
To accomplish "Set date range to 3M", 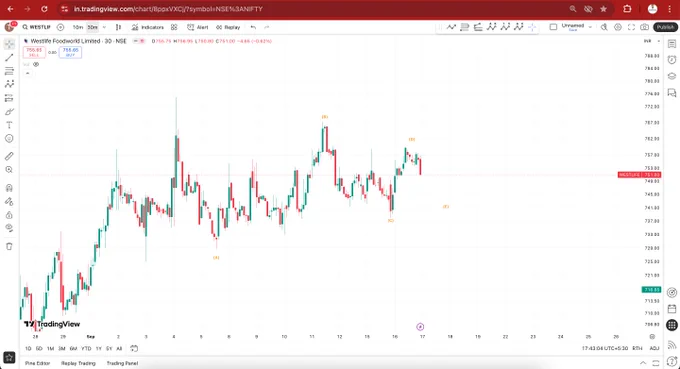I will click(x=62, y=348).
